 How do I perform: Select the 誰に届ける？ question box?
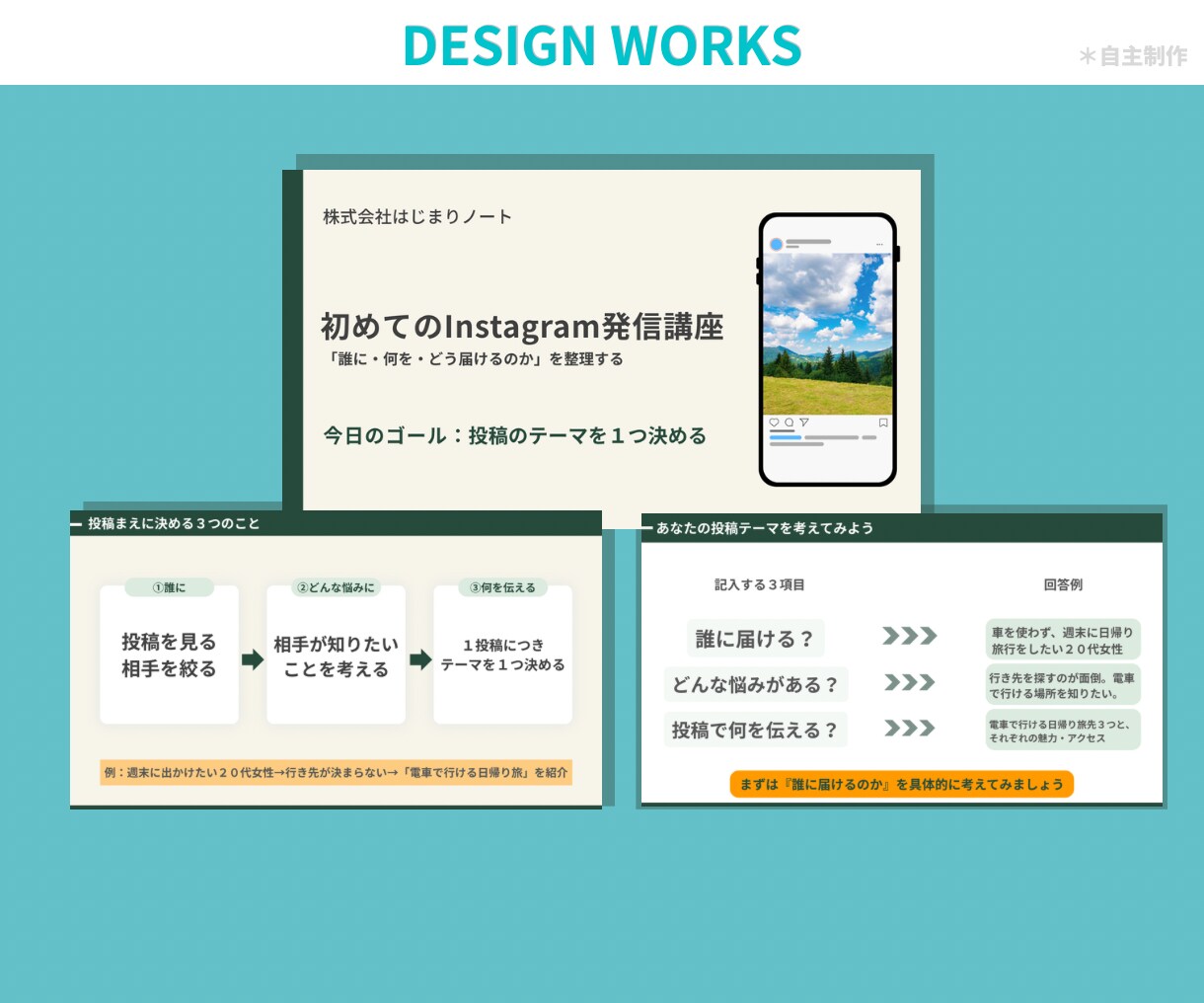click(755, 639)
